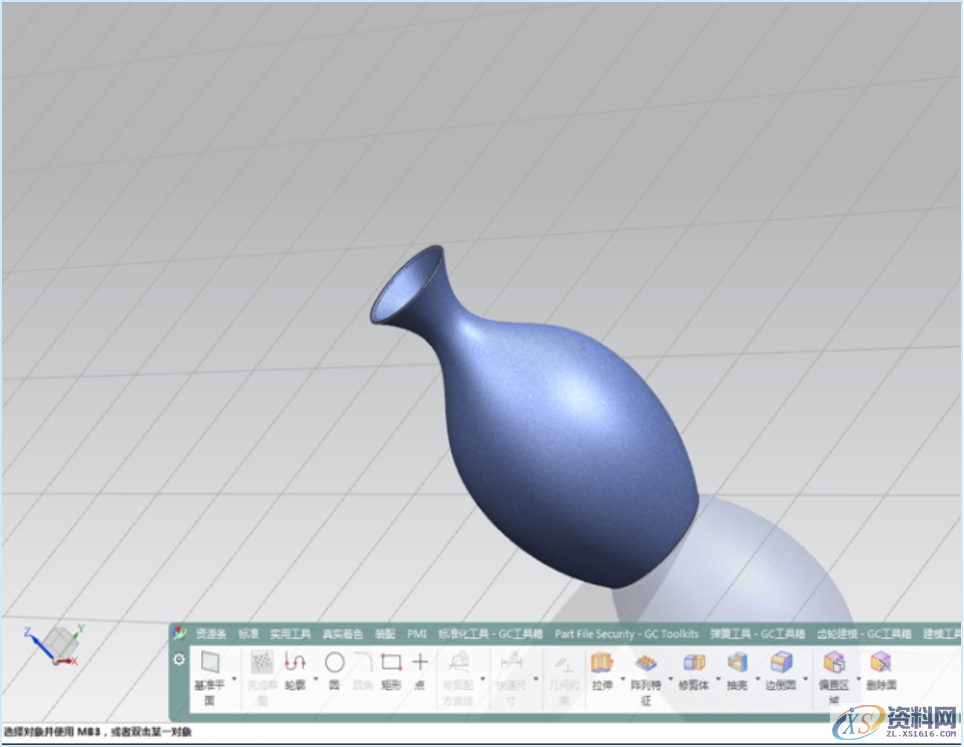This screenshot has width=964, height=747.
Task: Switch to the 真实着色 tab
Action: tap(342, 633)
